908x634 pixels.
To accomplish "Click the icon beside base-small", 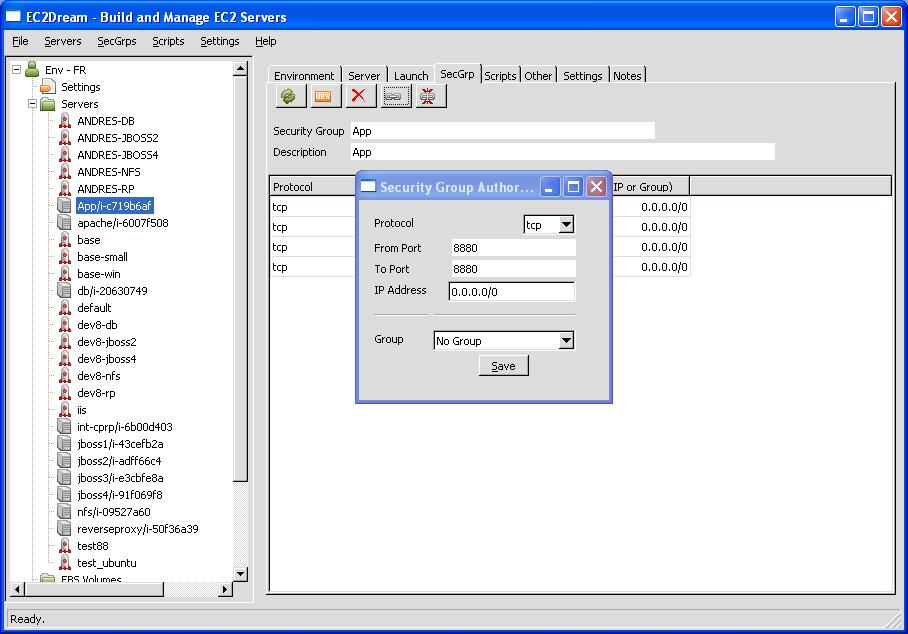I will pyautogui.click(x=65, y=257).
